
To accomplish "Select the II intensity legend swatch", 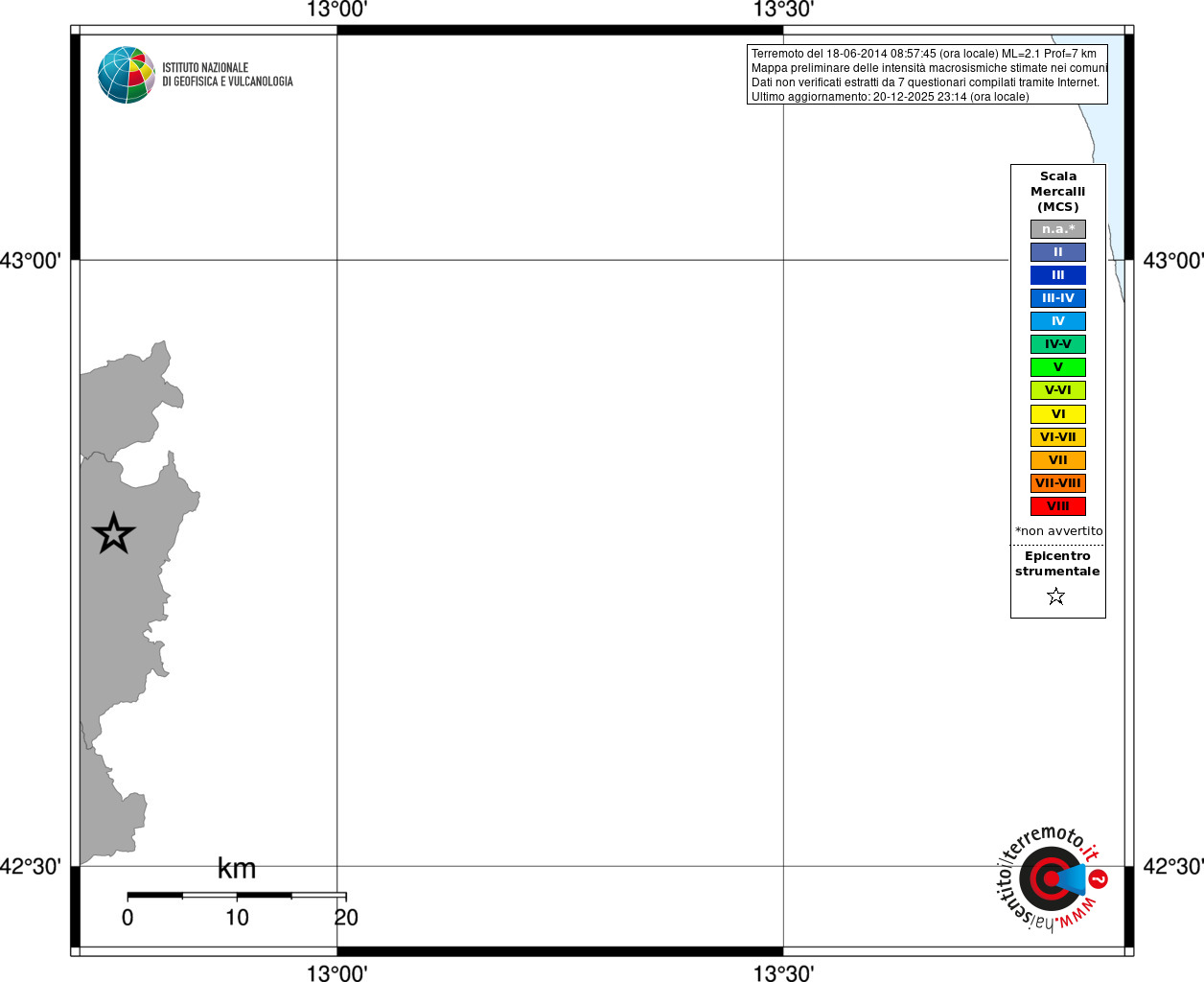I will click(1058, 252).
